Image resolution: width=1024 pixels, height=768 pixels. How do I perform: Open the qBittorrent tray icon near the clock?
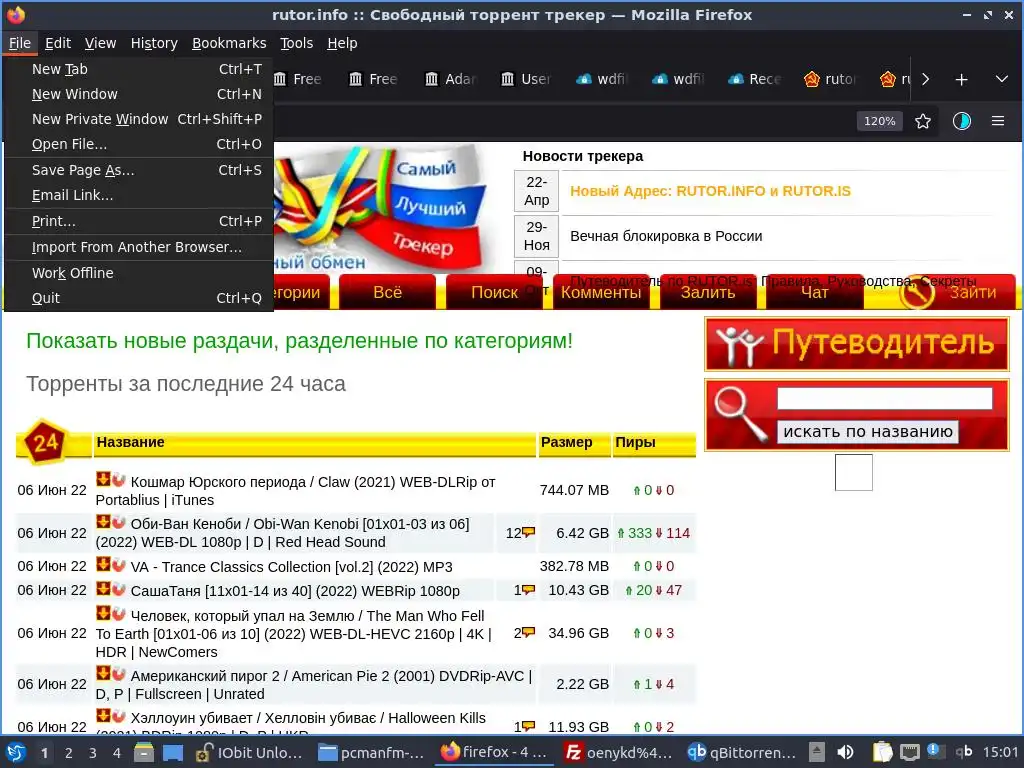pos(964,752)
